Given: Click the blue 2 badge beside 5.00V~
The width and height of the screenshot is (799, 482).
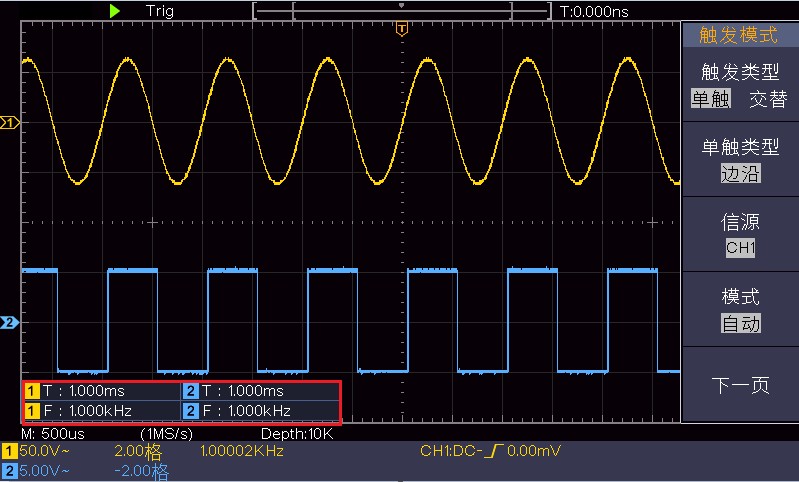Looking at the screenshot, I should 9,470.
